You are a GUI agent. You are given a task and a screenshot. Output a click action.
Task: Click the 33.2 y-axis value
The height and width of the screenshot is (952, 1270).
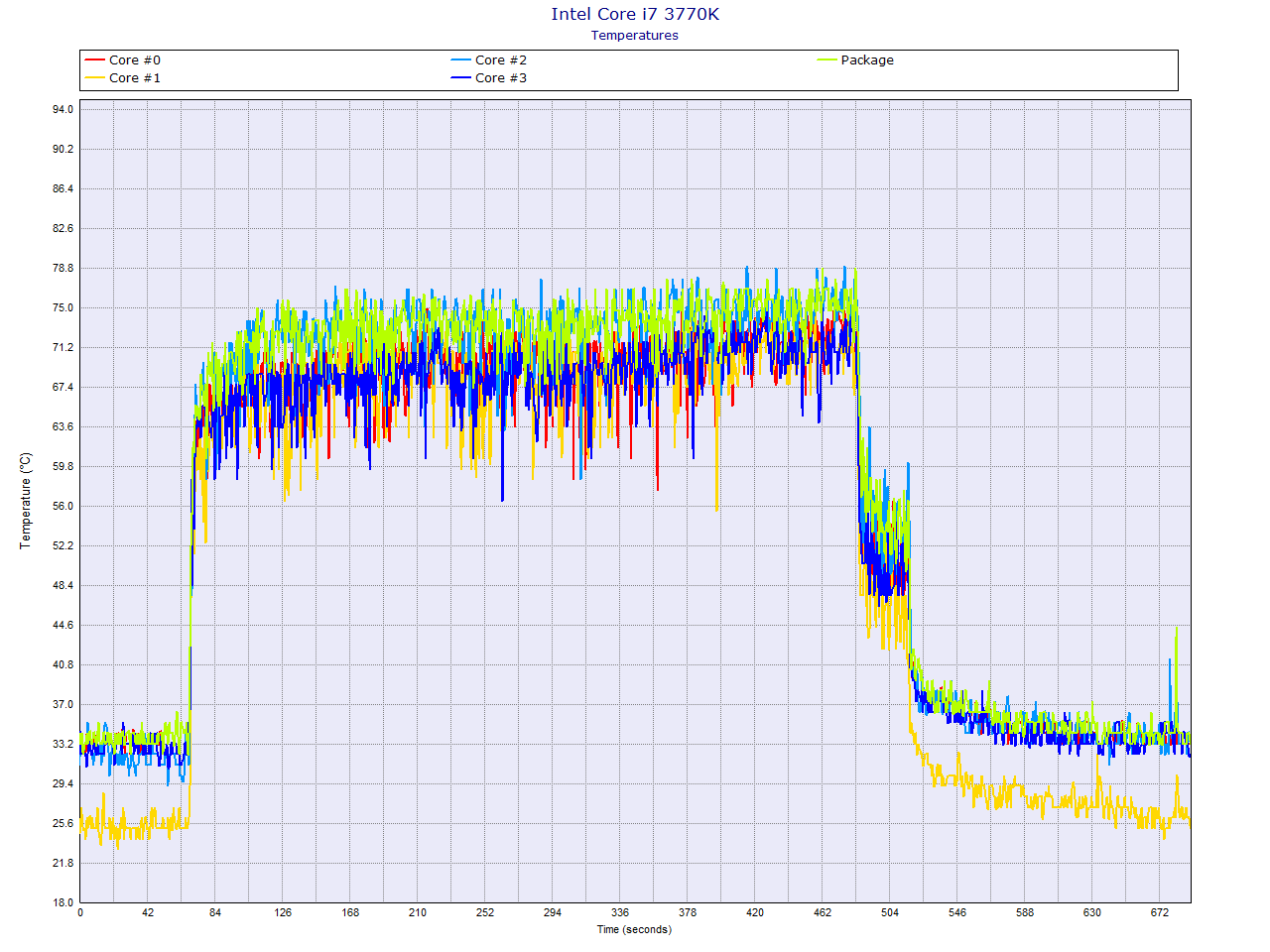click(63, 744)
